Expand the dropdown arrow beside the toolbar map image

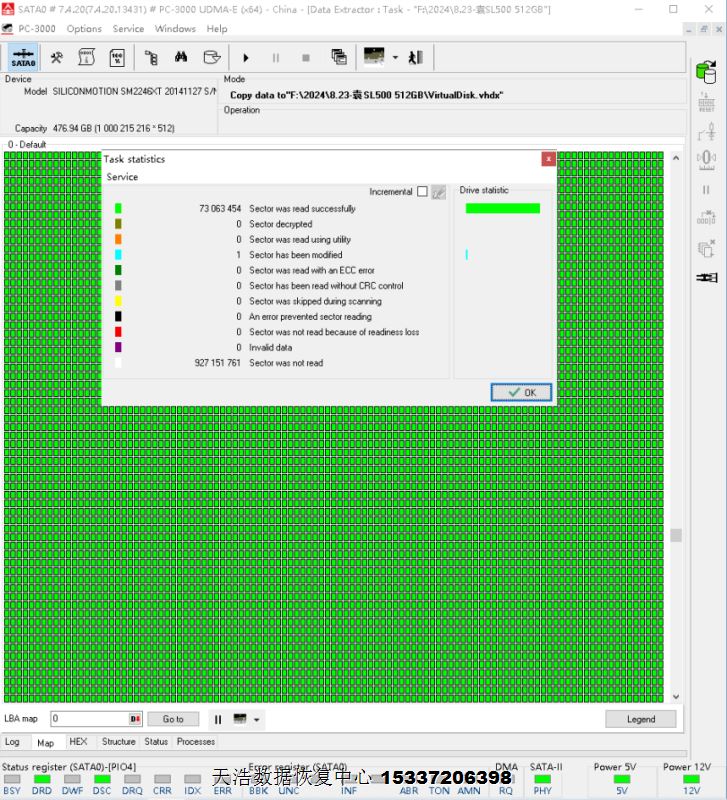pyautogui.click(x=395, y=57)
